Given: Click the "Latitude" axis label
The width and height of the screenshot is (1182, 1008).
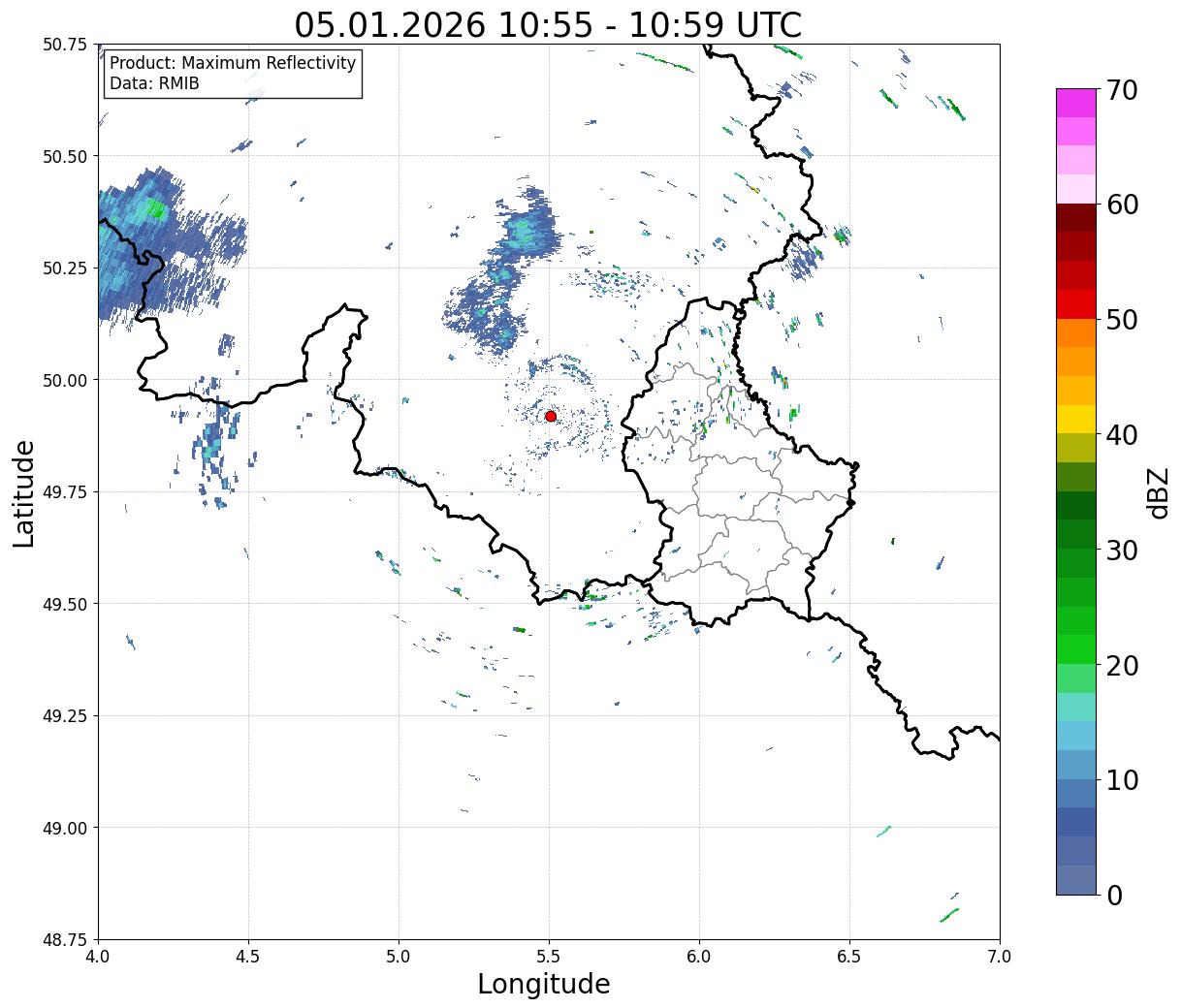Looking at the screenshot, I should (x=24, y=493).
